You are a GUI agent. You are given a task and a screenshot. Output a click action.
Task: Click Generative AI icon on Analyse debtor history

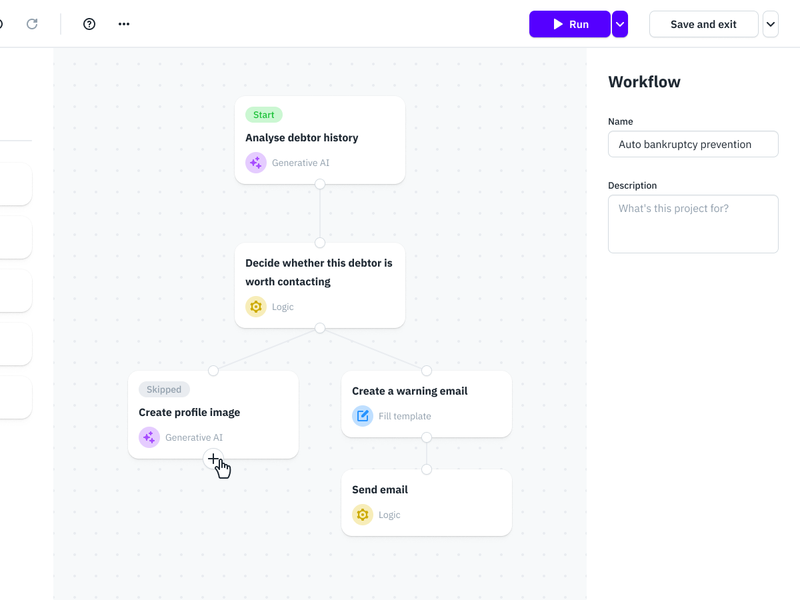point(256,163)
